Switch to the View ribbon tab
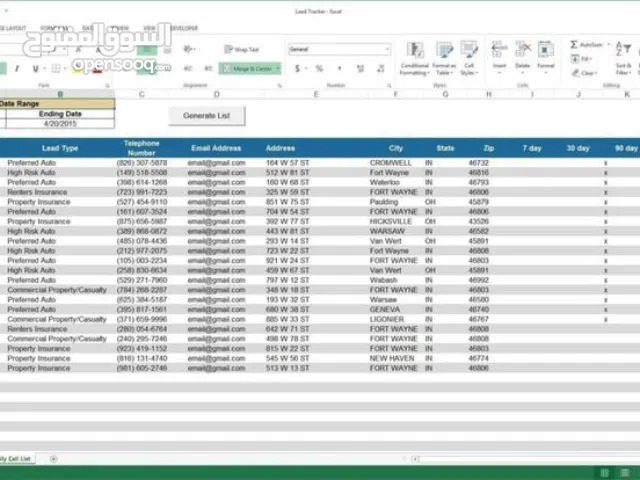The width and height of the screenshot is (640, 480). (150, 28)
